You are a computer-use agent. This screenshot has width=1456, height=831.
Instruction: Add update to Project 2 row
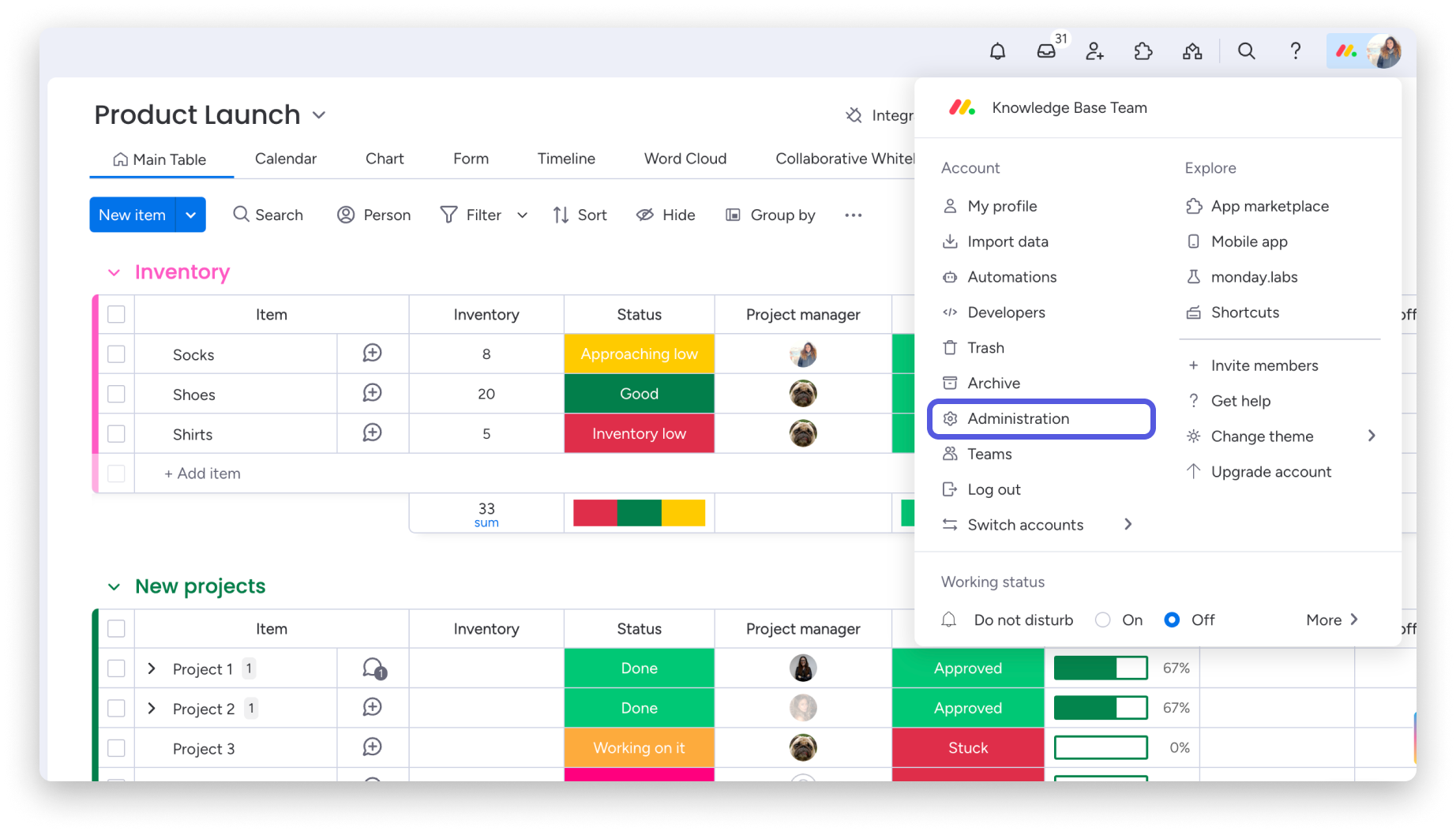pyautogui.click(x=372, y=707)
